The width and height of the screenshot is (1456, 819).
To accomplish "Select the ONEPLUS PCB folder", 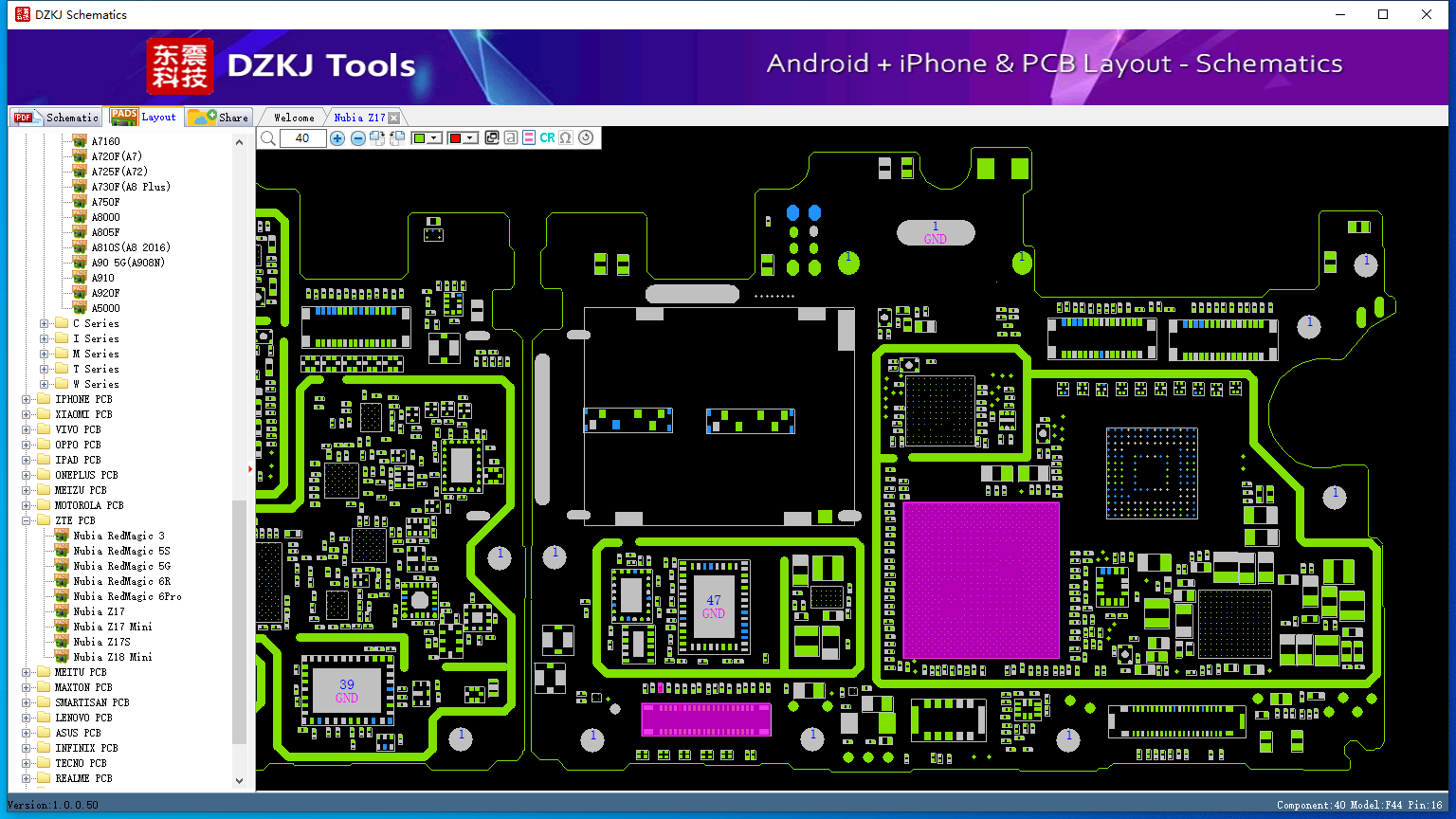I will (x=86, y=475).
